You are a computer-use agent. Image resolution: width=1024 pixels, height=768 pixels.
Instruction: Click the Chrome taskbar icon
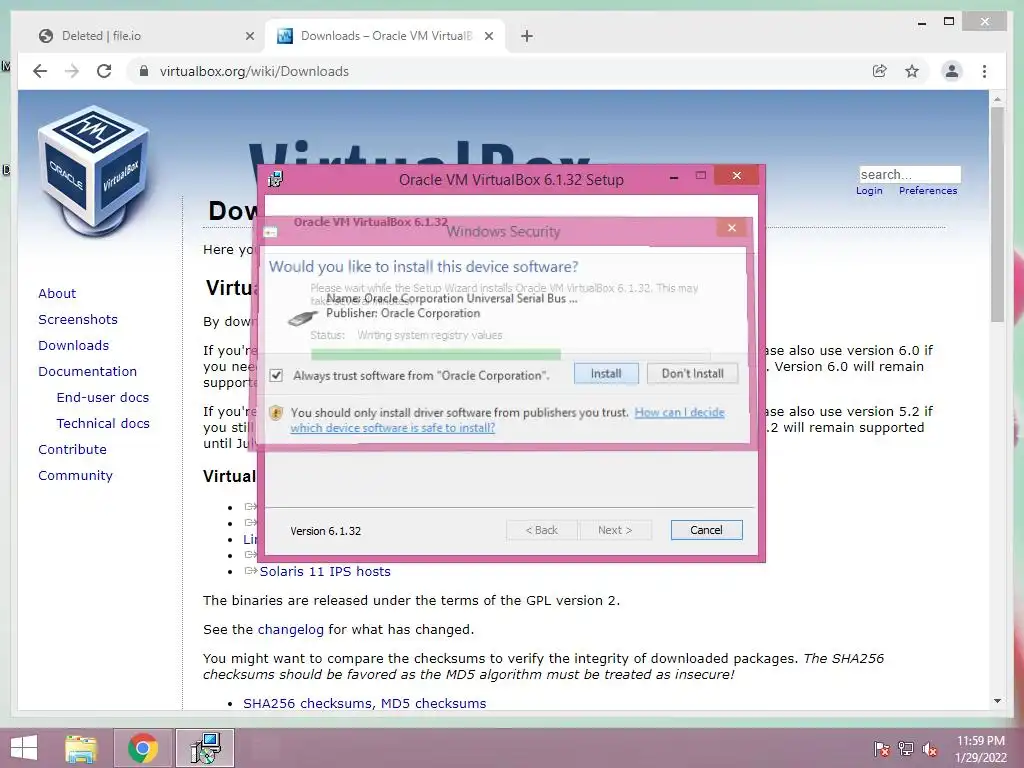(x=143, y=748)
